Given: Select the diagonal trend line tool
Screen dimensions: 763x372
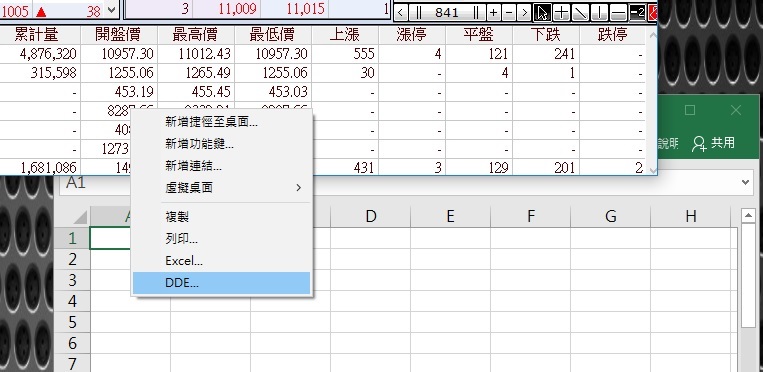Looking at the screenshot, I should pyautogui.click(x=581, y=12).
